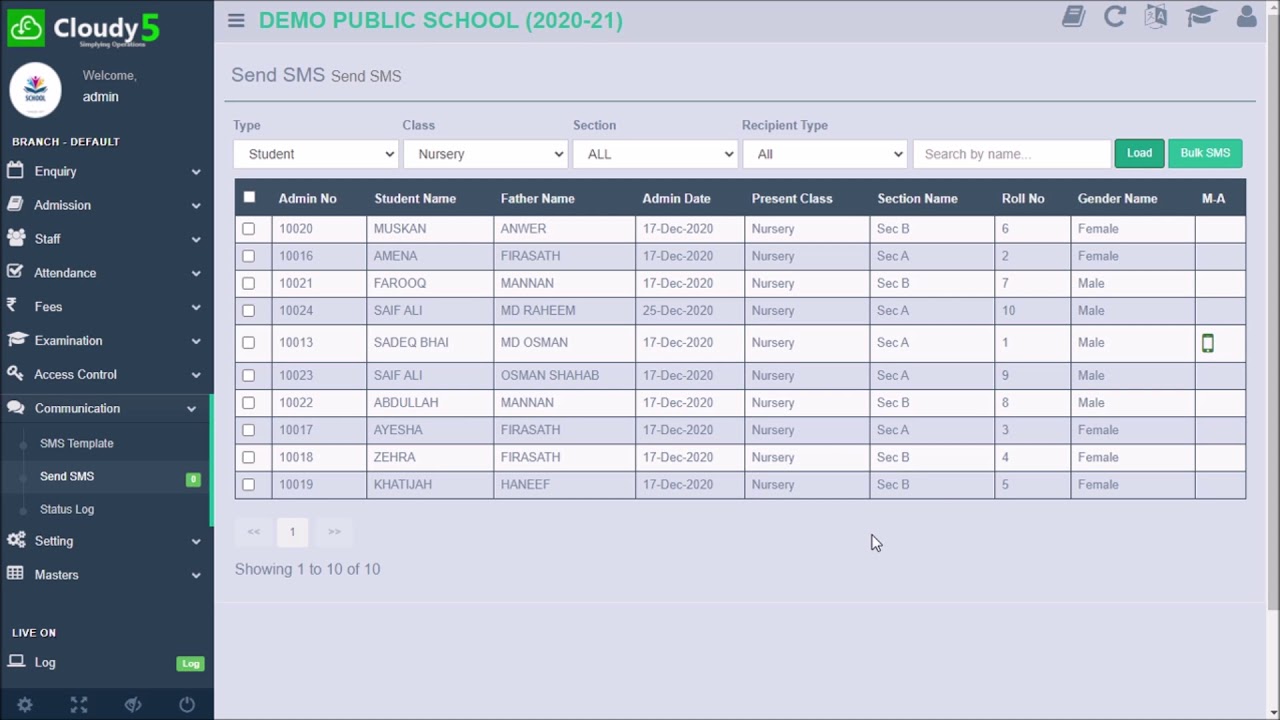Screen dimensions: 1280x720
Task: Click the green Log badge
Action: (x=190, y=663)
